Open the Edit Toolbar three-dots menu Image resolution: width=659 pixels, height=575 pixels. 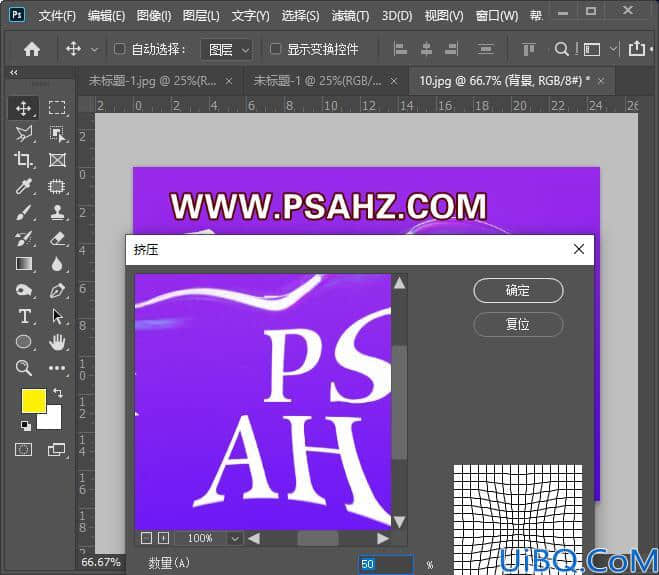pyautogui.click(x=57, y=368)
